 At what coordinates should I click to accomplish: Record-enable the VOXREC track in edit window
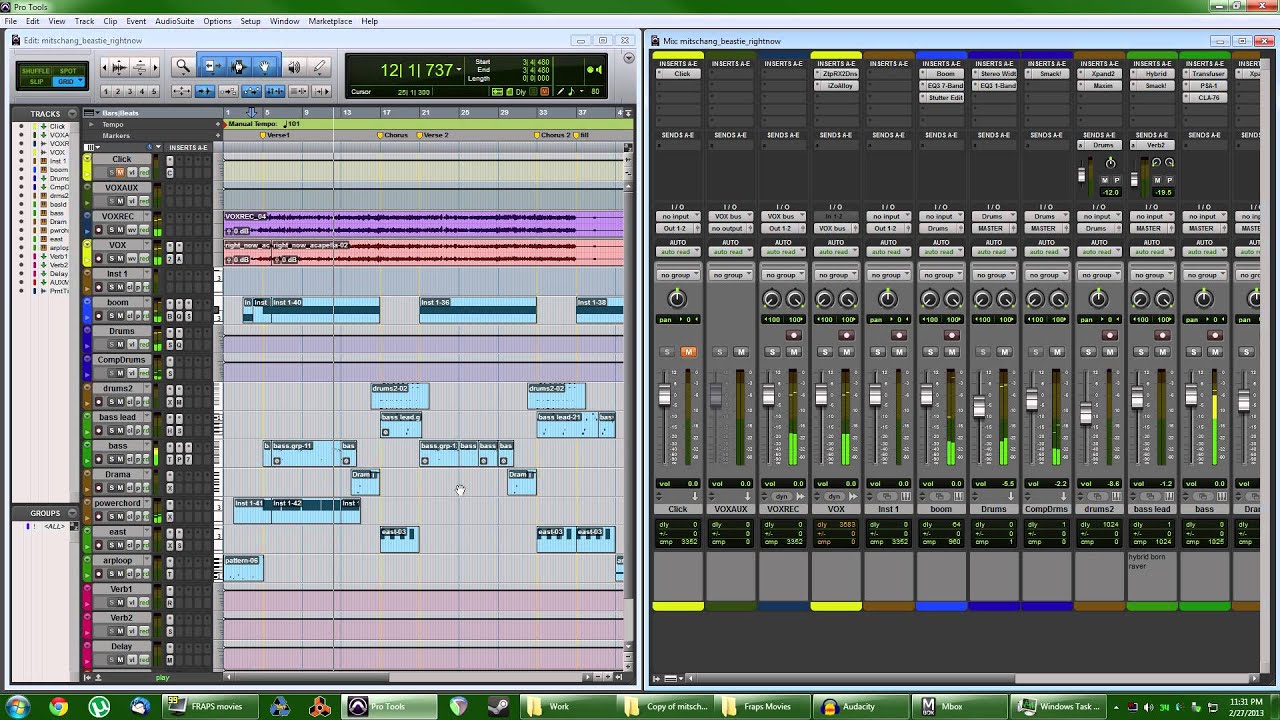pos(98,230)
